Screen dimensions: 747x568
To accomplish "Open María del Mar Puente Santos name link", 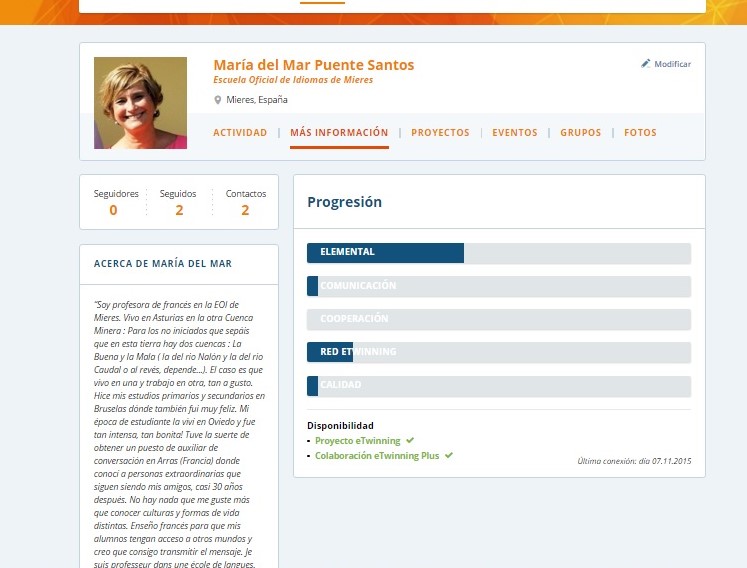I will (x=313, y=65).
